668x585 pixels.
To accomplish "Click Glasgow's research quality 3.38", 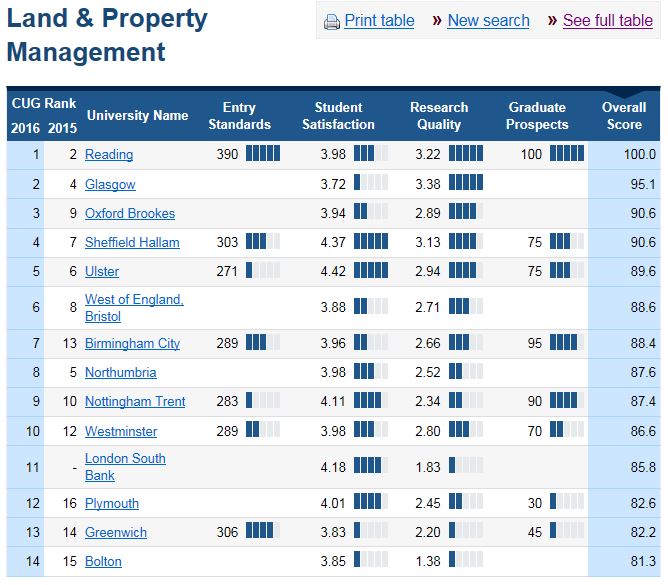I will (x=428, y=184).
